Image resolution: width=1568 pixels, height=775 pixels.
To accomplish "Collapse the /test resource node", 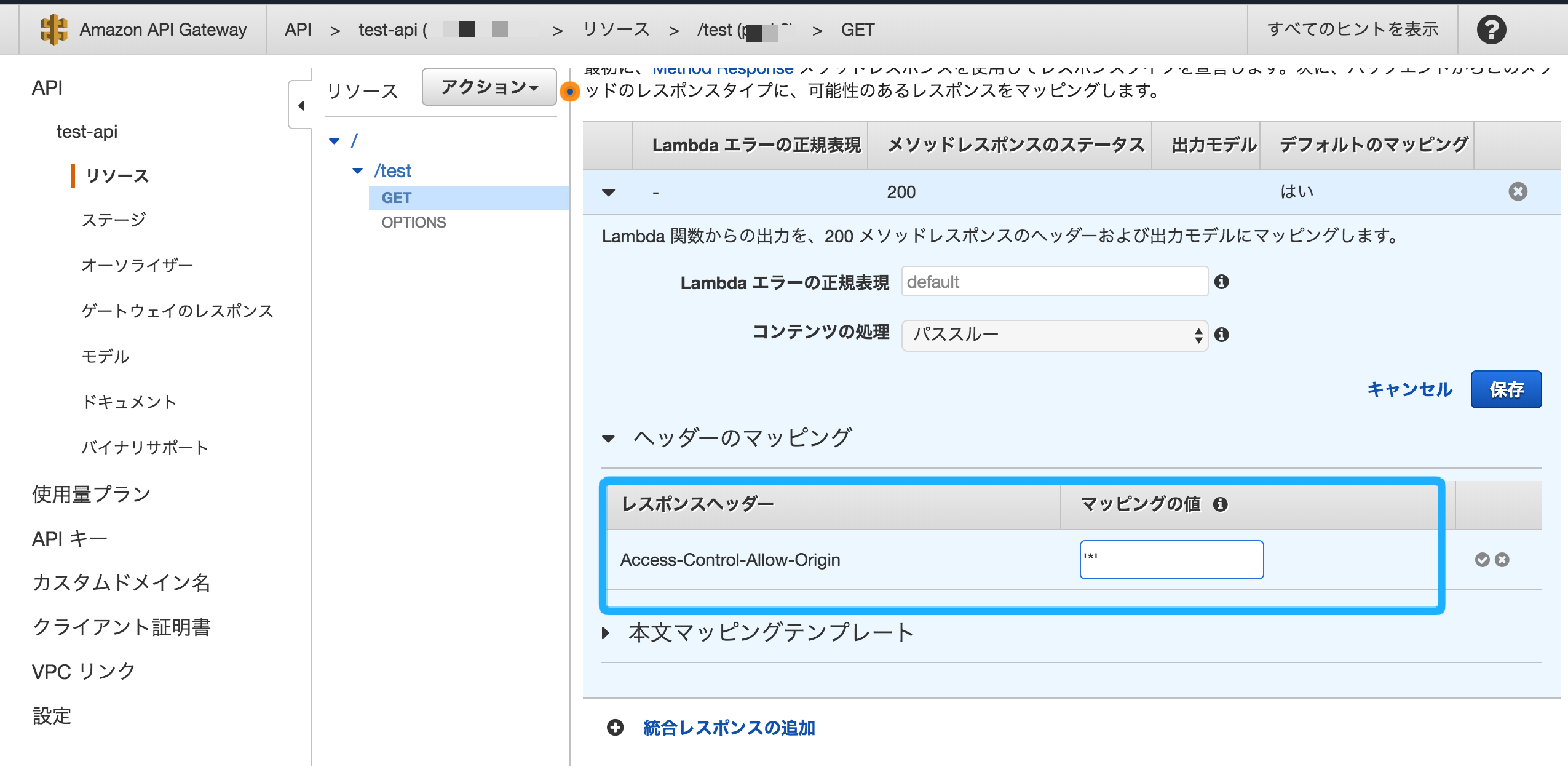I will pos(358,170).
